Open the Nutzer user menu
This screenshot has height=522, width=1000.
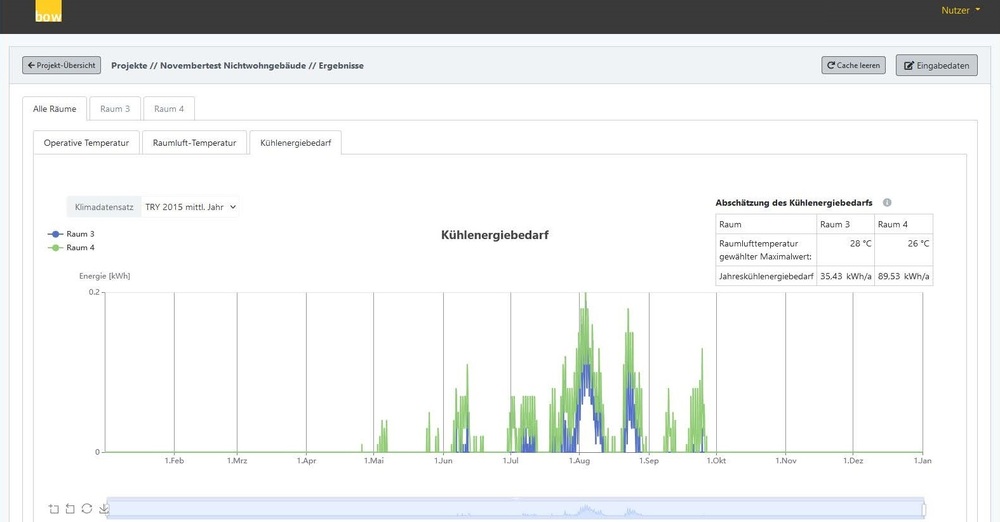960,10
